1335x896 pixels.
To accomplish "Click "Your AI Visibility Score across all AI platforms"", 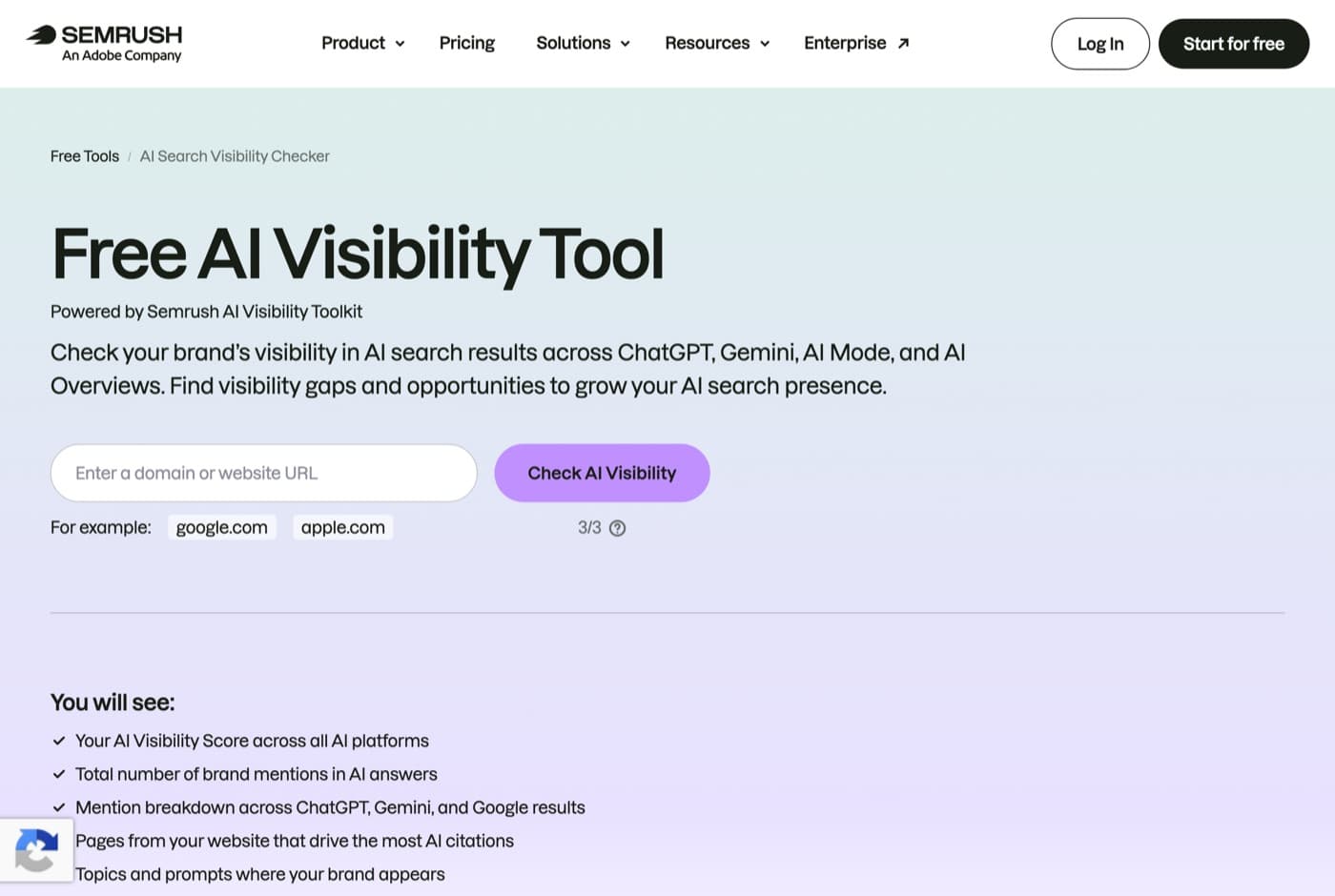I will (252, 741).
